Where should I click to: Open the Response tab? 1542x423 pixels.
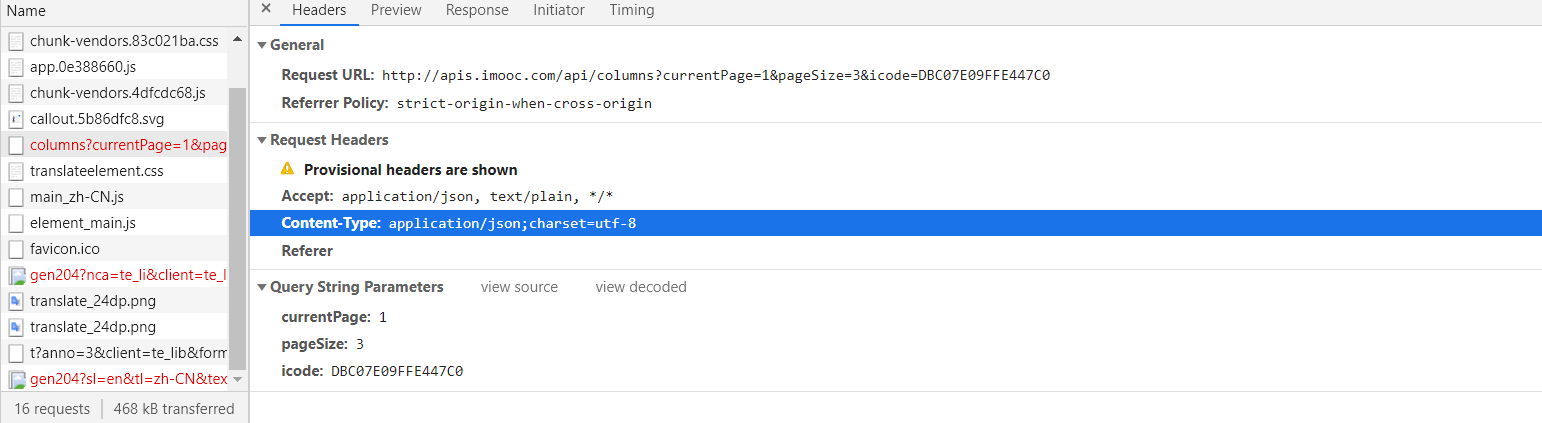pyautogui.click(x=477, y=10)
